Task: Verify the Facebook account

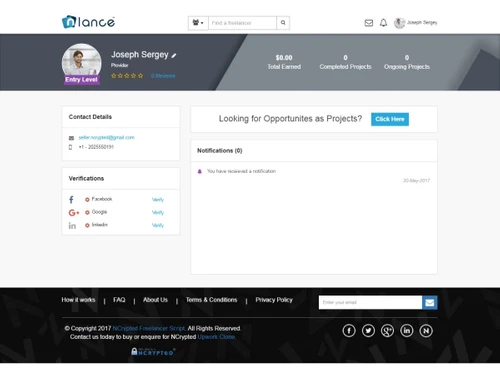Action: (158, 200)
